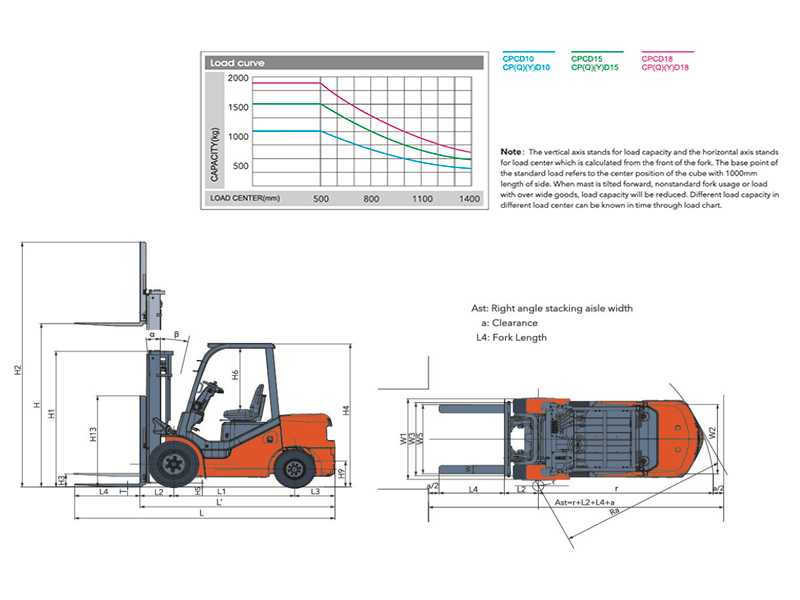
Task: Click the H9 dimension label at rear
Action: [x=341, y=474]
